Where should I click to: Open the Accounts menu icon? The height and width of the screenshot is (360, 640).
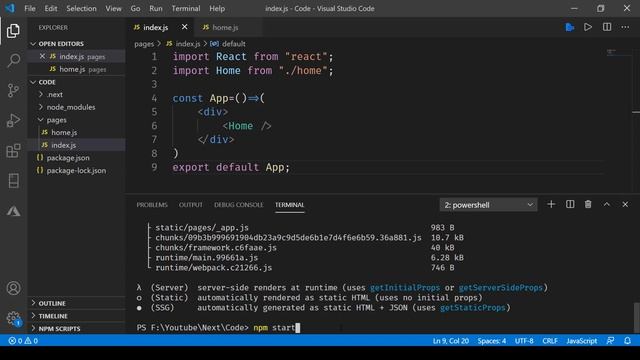(13, 288)
